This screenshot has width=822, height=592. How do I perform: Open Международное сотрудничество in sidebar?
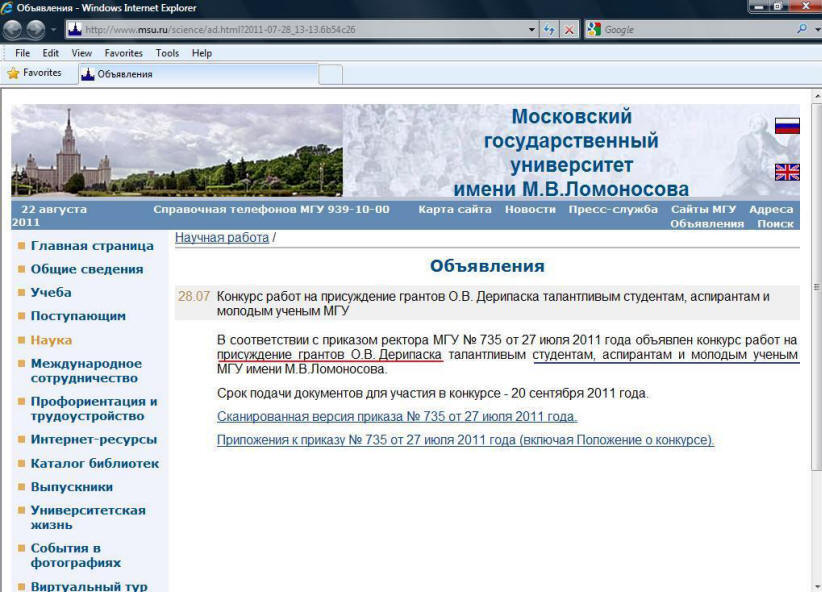coord(86,371)
